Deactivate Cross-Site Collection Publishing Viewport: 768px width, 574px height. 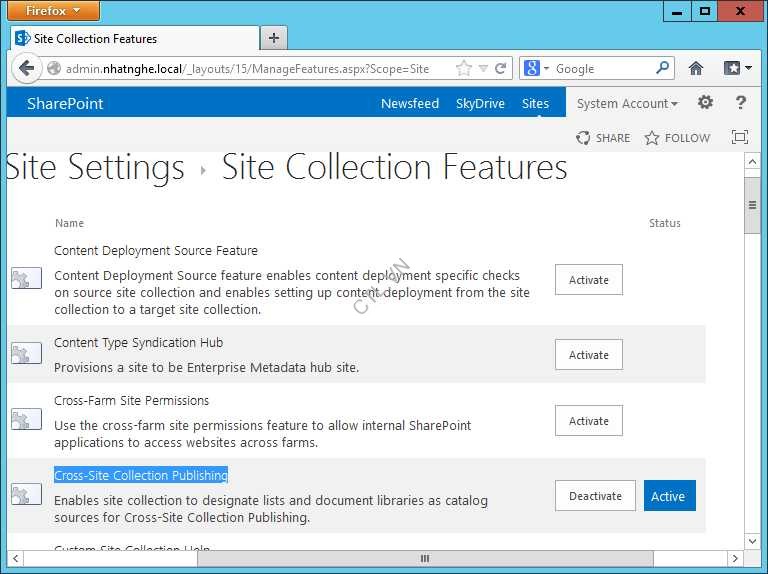[595, 496]
